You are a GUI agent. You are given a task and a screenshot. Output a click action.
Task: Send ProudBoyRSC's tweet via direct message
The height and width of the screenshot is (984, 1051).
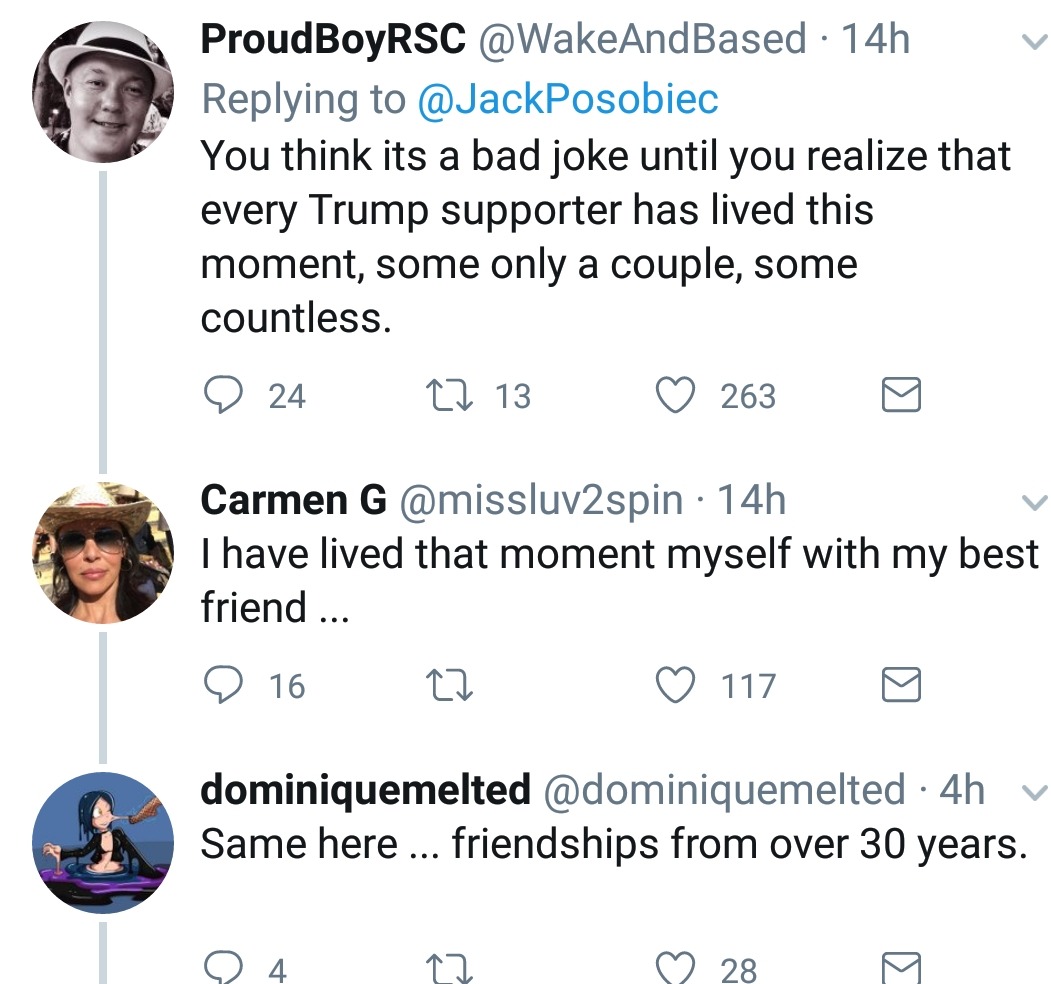pos(900,397)
